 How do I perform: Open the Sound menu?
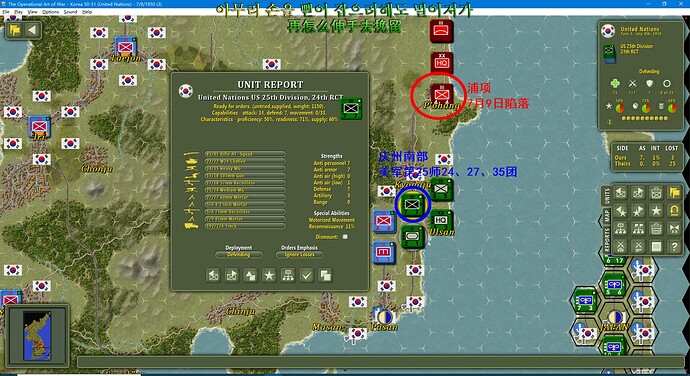tap(70, 12)
